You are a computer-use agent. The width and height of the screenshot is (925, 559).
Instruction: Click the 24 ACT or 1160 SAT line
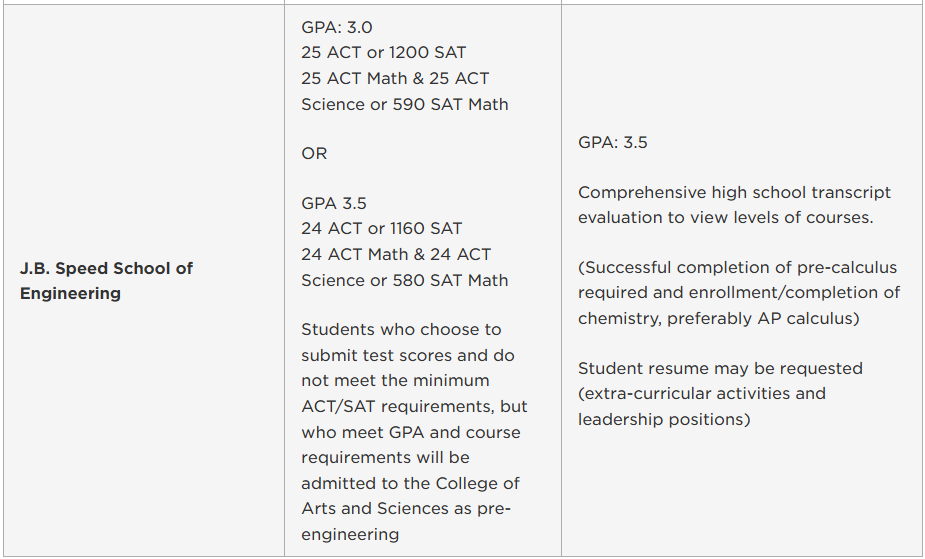click(382, 228)
